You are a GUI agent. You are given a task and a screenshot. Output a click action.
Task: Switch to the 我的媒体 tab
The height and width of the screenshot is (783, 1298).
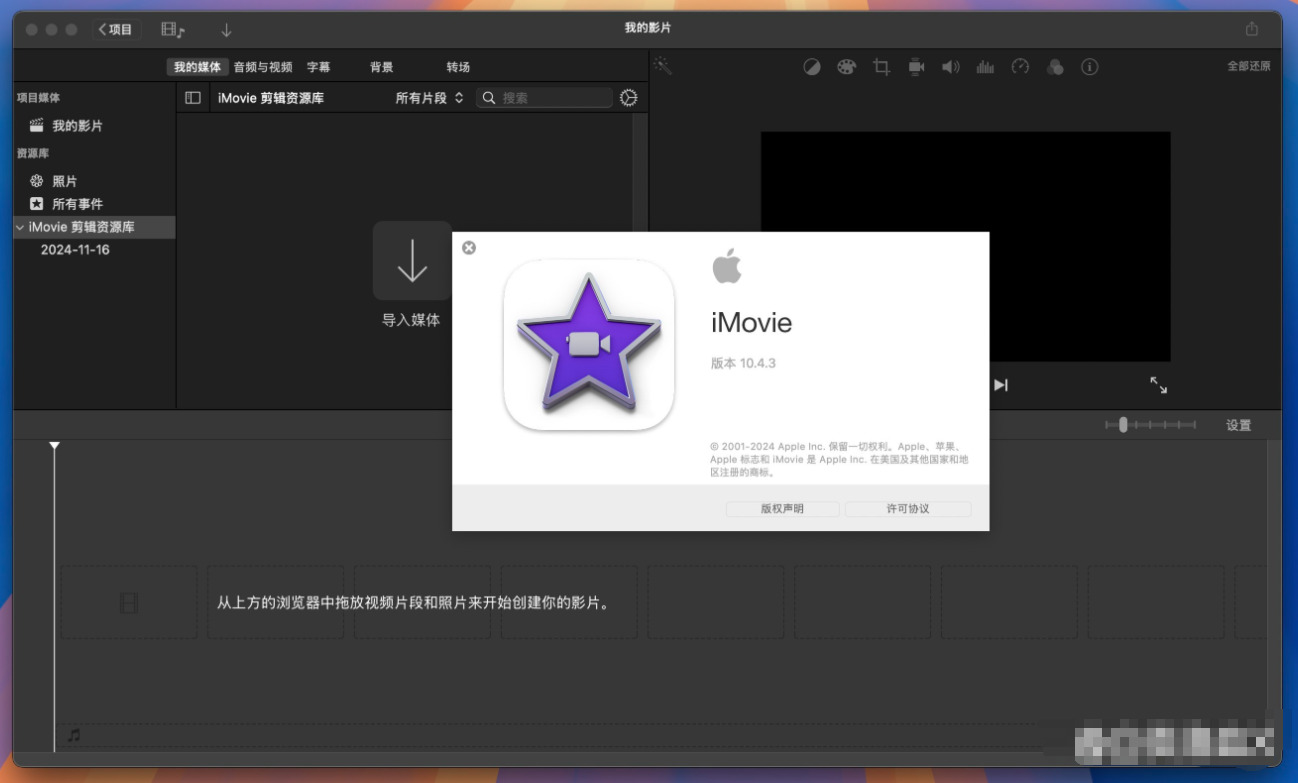pos(197,67)
